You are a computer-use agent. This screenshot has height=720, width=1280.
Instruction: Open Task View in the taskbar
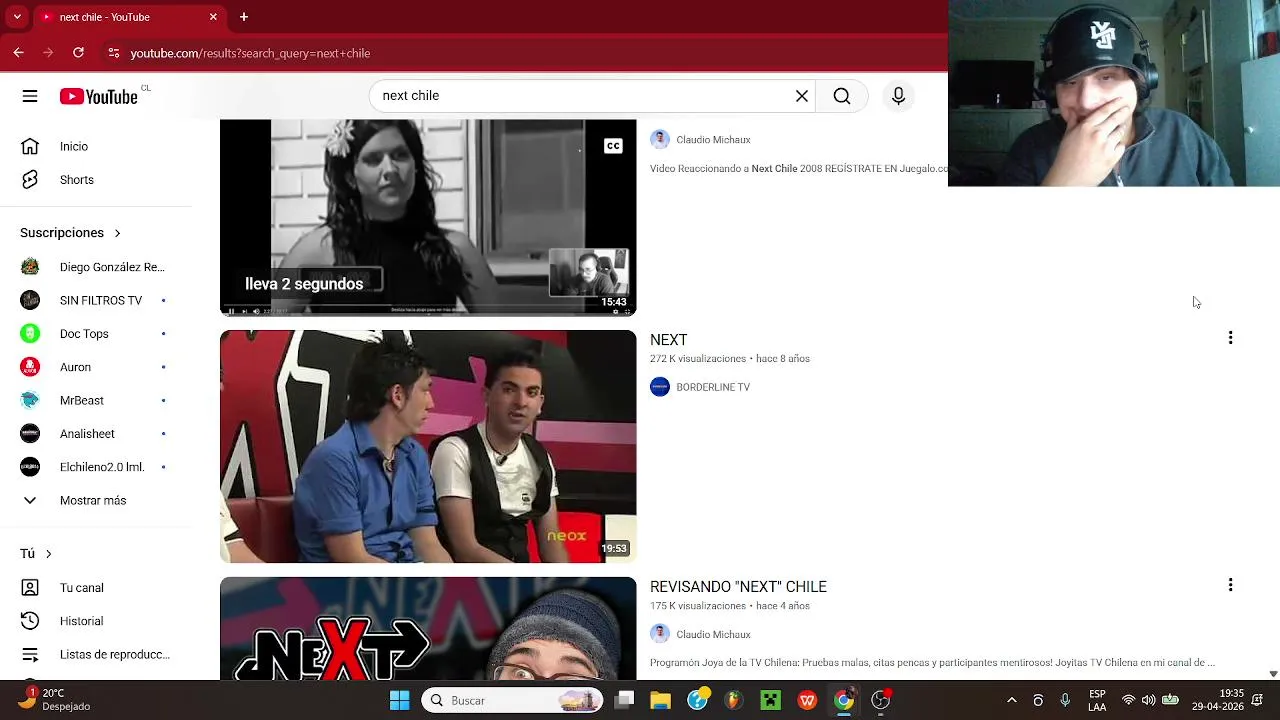(624, 700)
